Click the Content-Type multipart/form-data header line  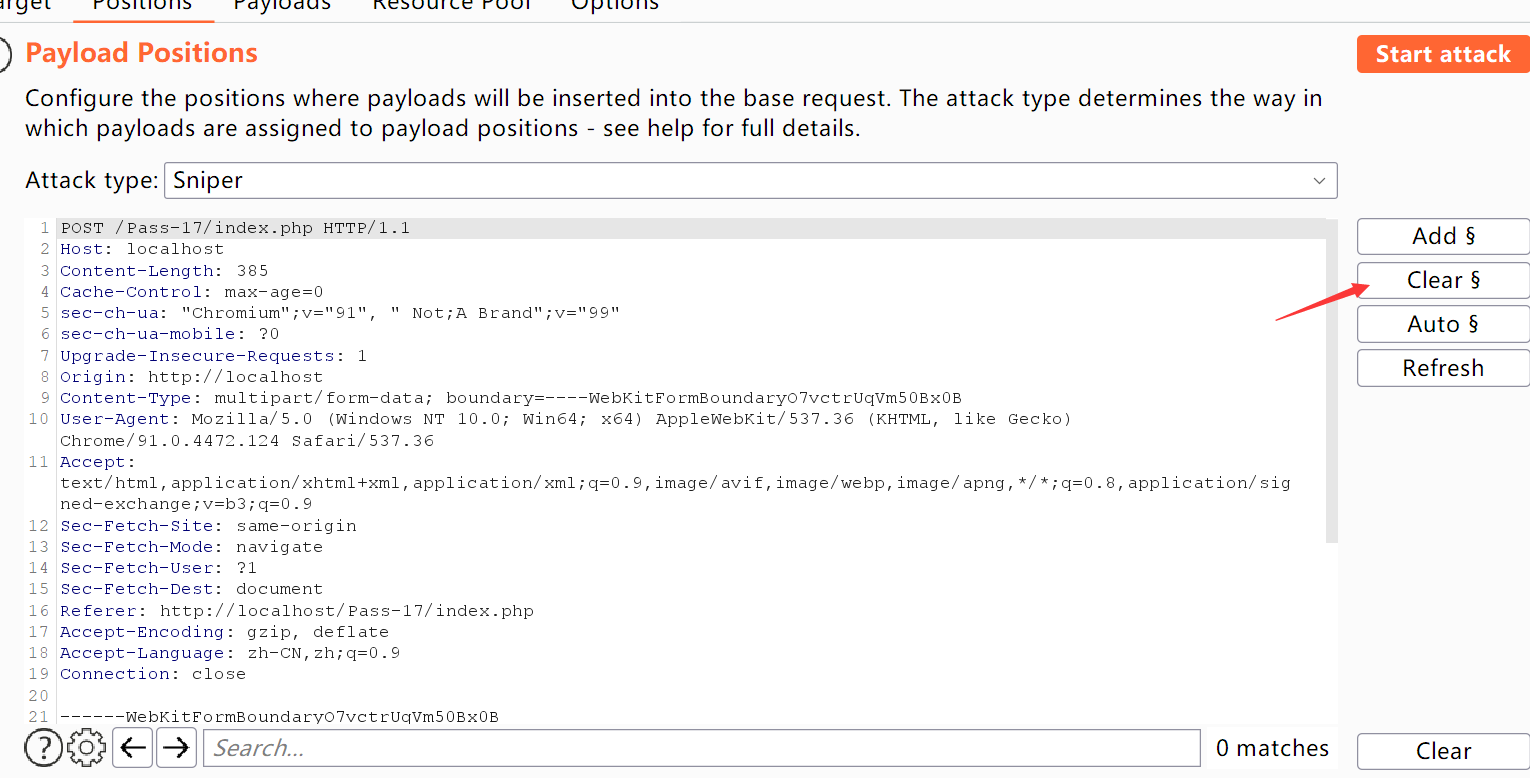click(x=510, y=398)
